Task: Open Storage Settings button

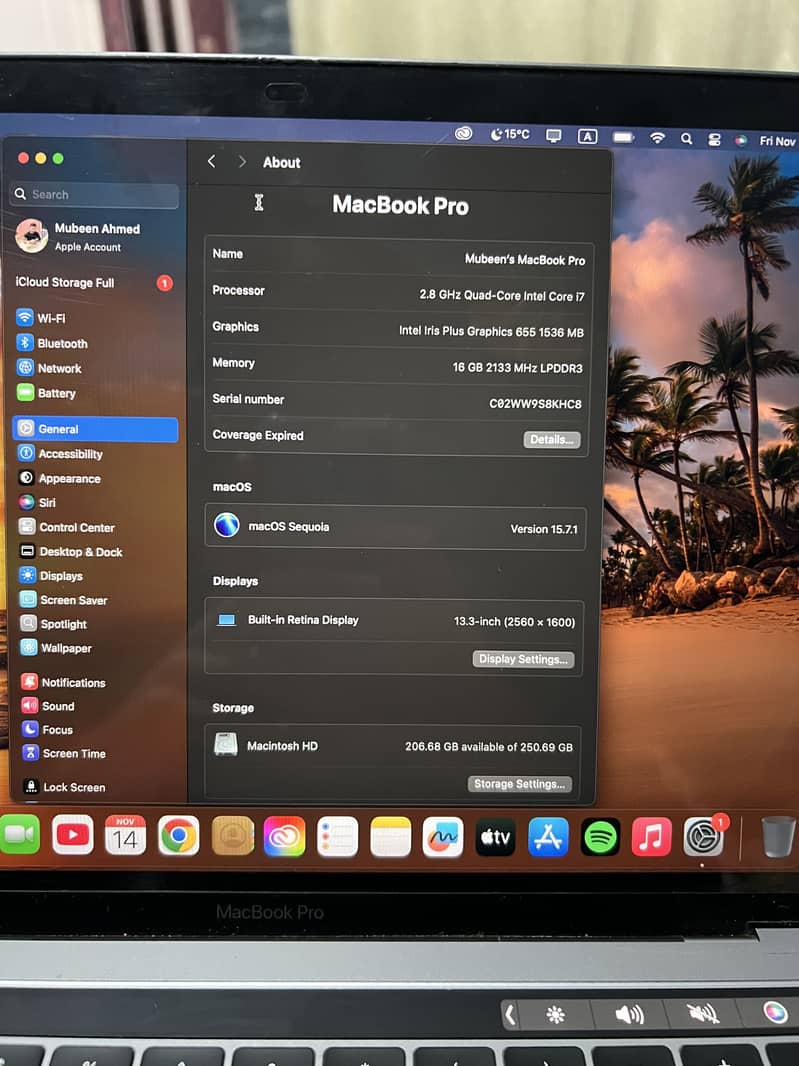Action: [520, 784]
